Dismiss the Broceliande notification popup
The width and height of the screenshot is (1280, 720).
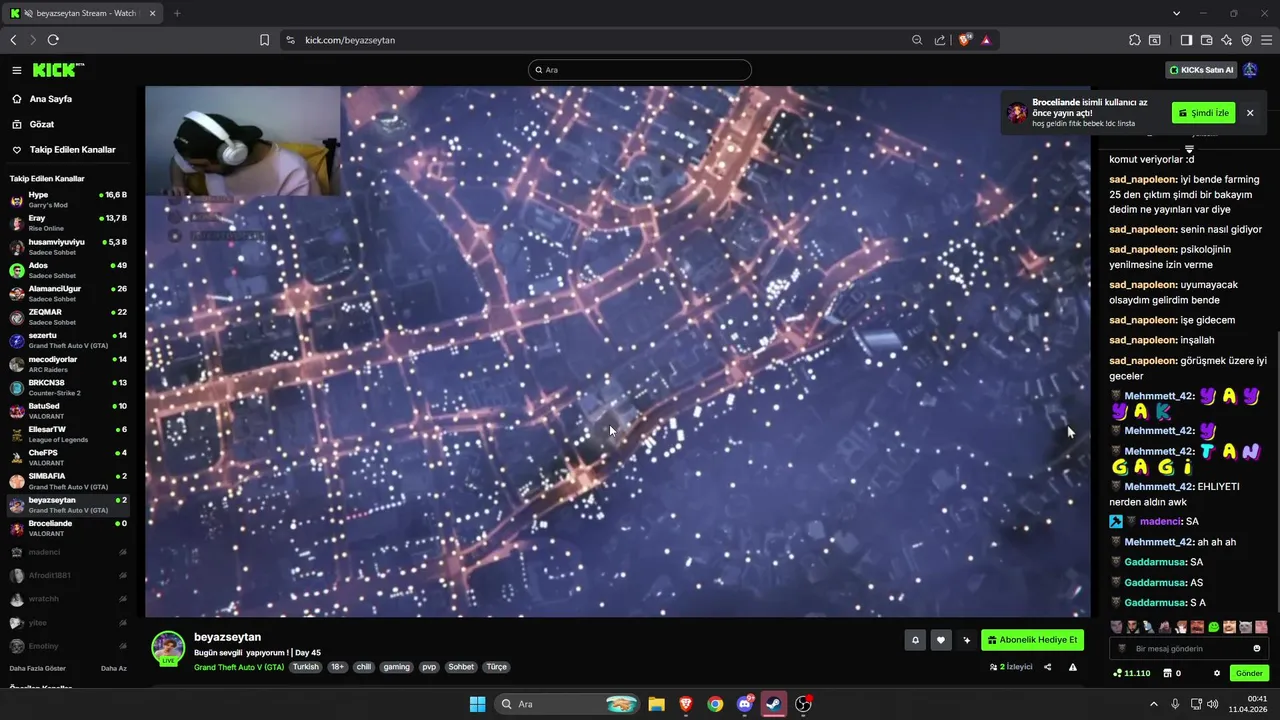click(x=1250, y=113)
